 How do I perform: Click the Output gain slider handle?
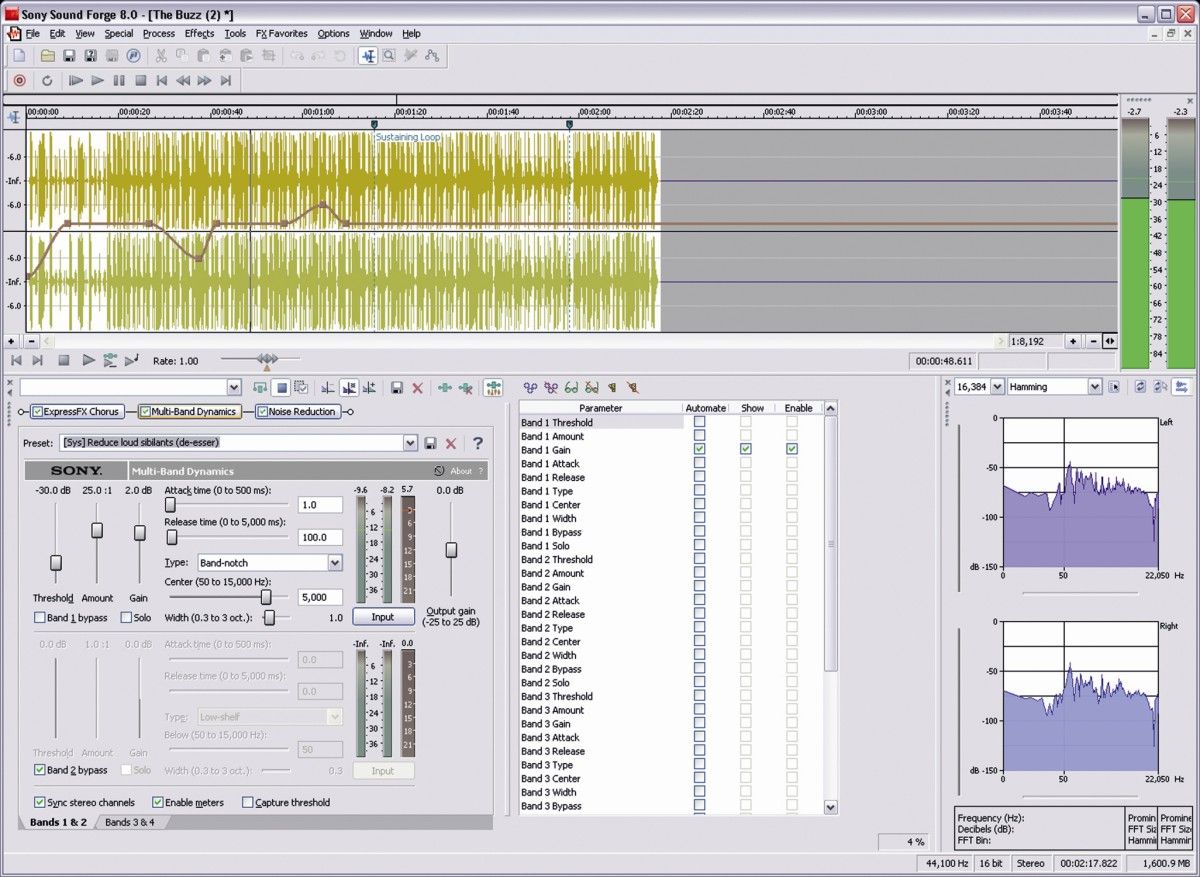(451, 550)
